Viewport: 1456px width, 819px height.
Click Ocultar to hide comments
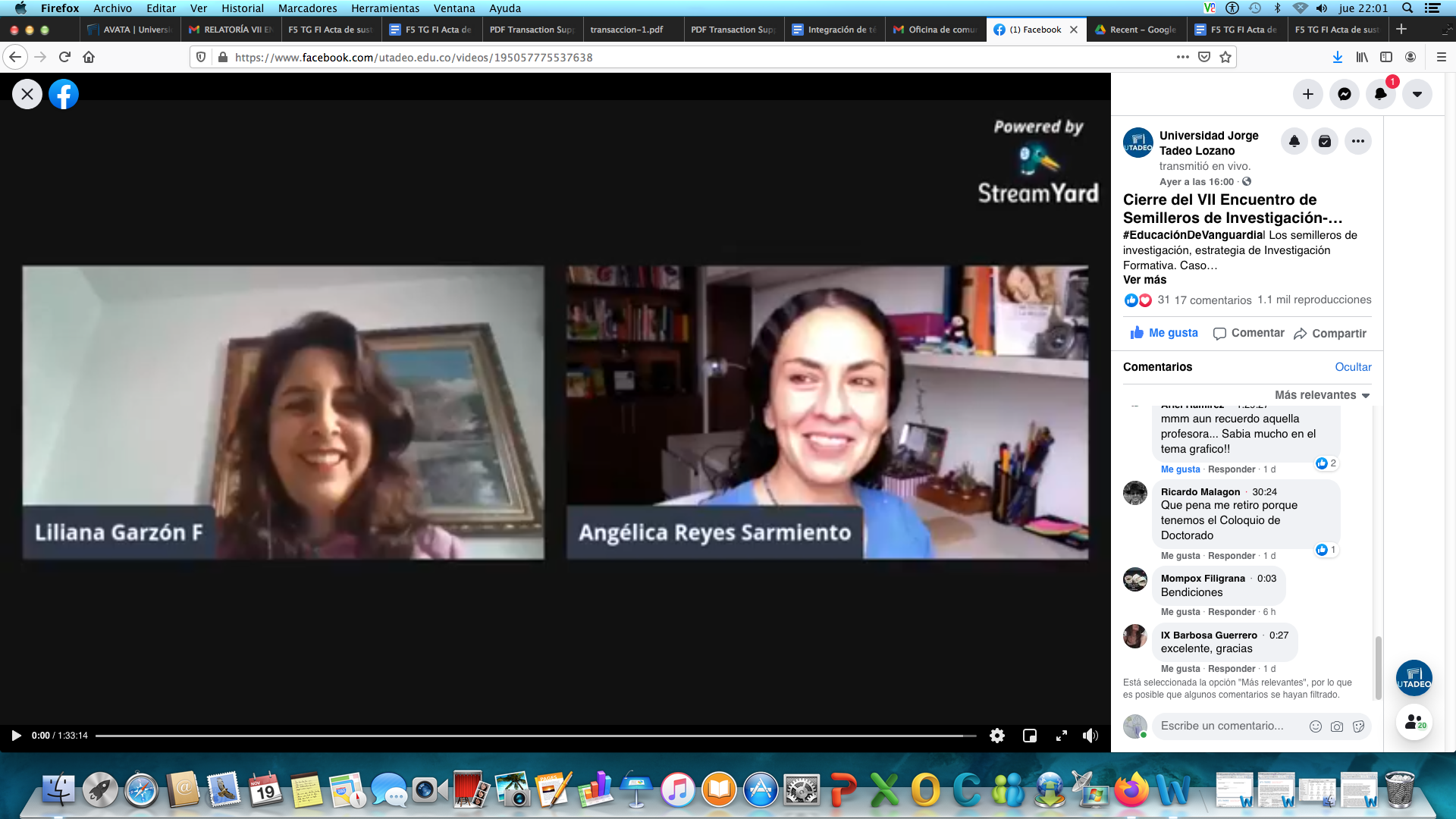1353,367
